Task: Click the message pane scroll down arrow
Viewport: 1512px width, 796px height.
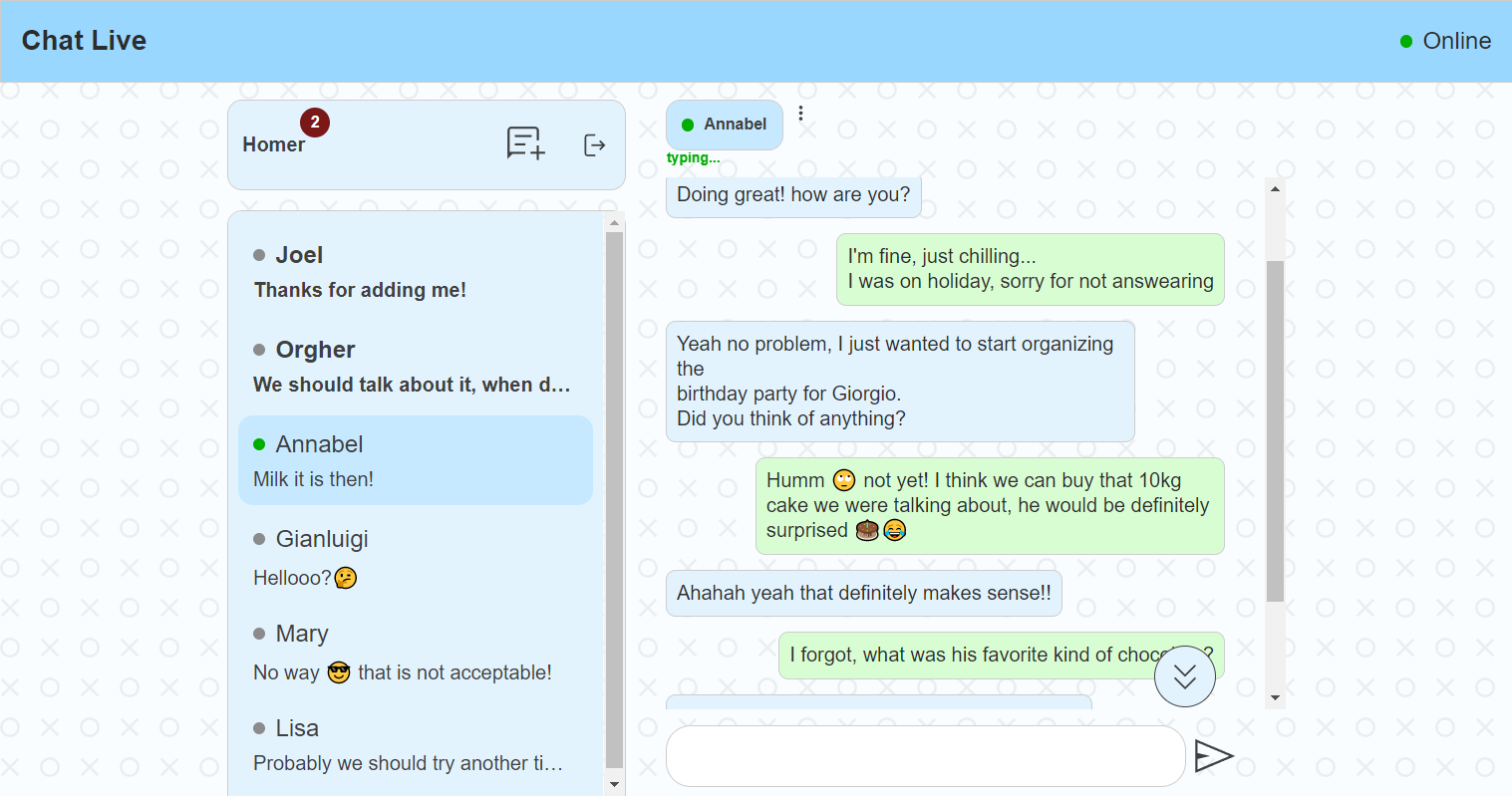Action: click(1275, 698)
